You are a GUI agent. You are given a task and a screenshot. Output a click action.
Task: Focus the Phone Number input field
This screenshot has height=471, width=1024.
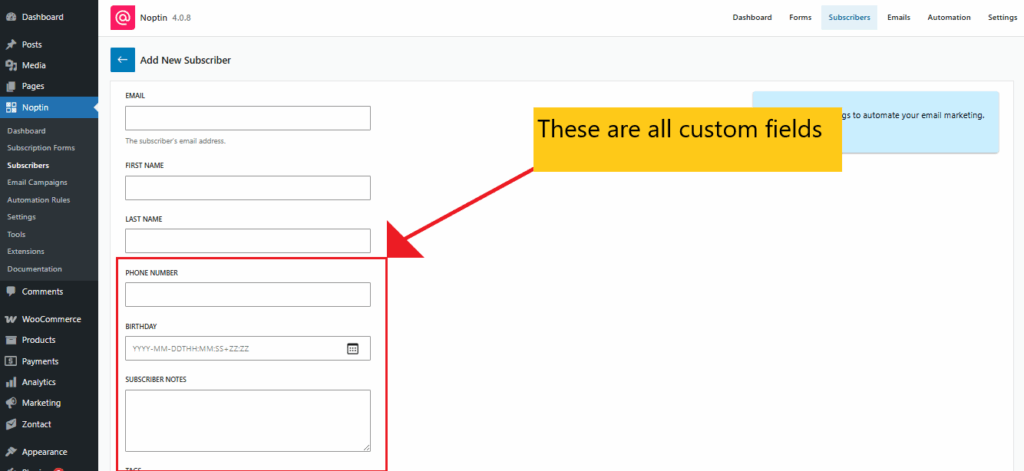coord(248,295)
